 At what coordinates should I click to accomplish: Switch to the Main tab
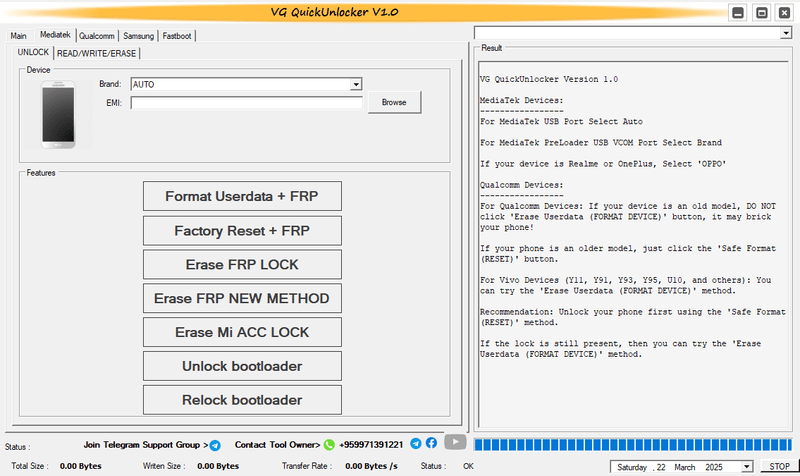tap(18, 36)
